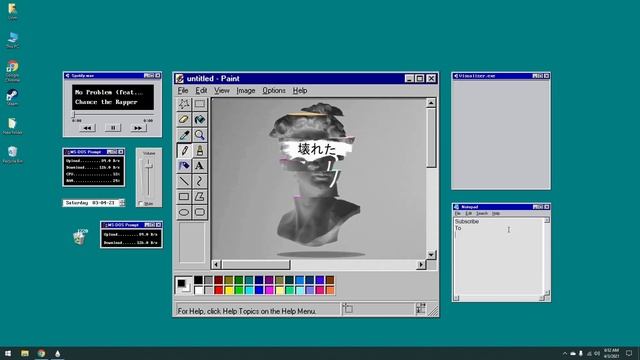Pick the yellow palette swatch
Image resolution: width=640 pixels, height=360 pixels.
[x=229, y=290]
